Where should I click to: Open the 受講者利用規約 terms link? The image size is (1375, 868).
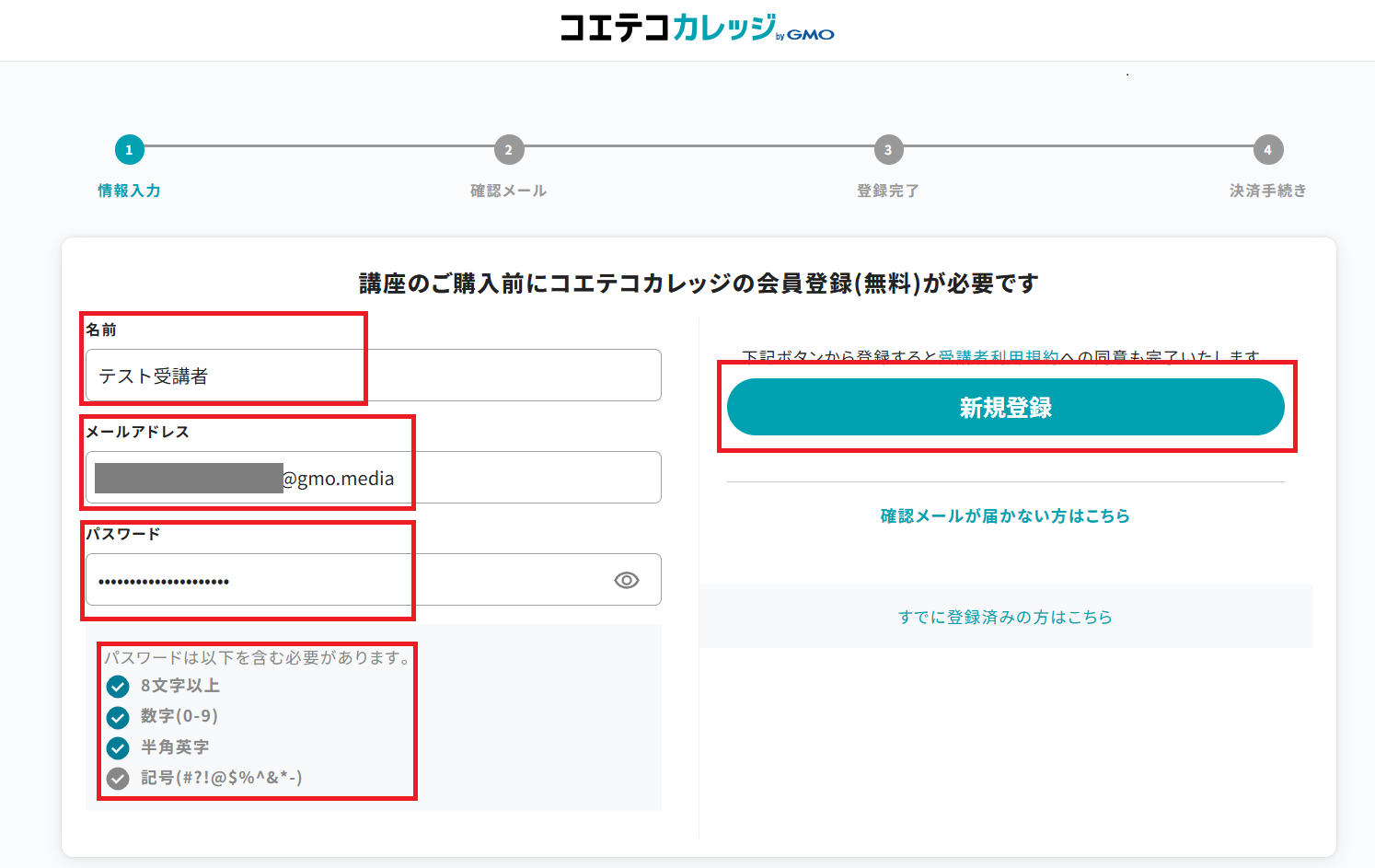tap(998, 356)
